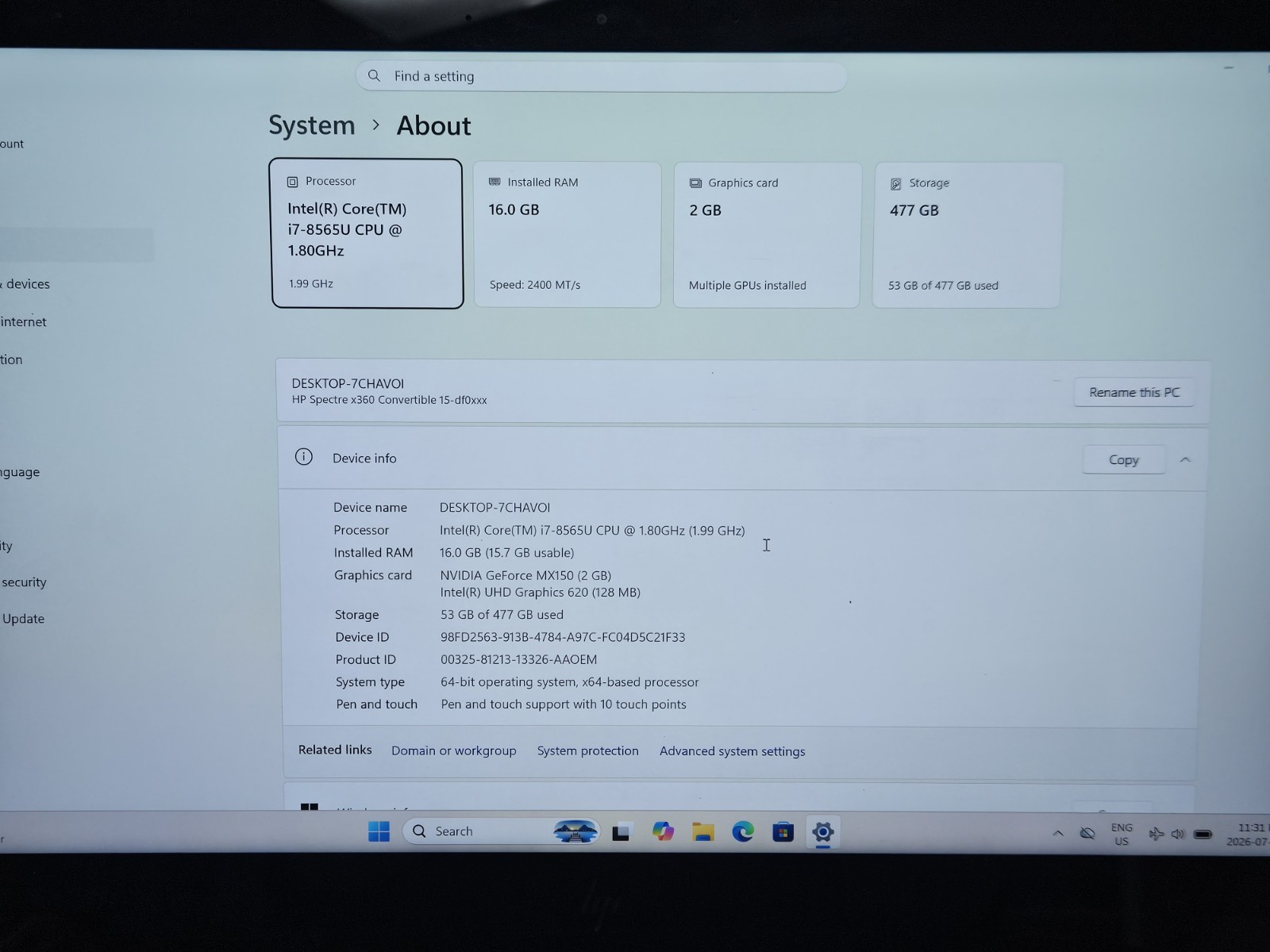The height and width of the screenshot is (952, 1270).
Task: Open Microsoft Store from taskbar
Action: click(783, 832)
